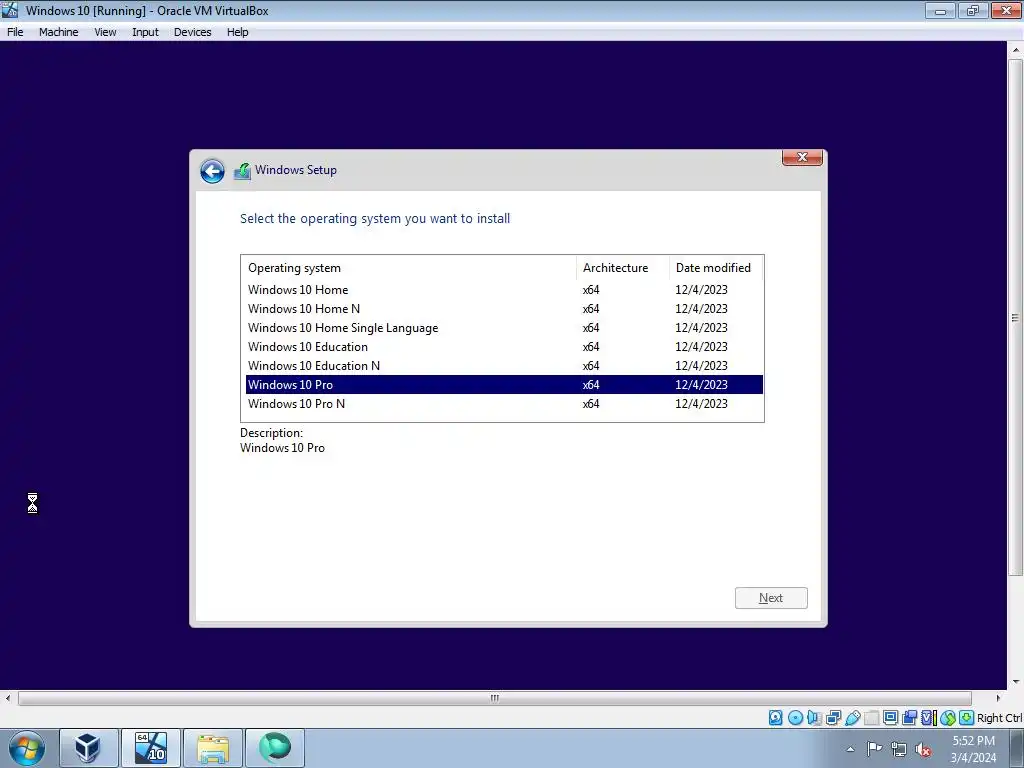Open File Explorer from the taskbar
The height and width of the screenshot is (768, 1024).
coord(213,748)
